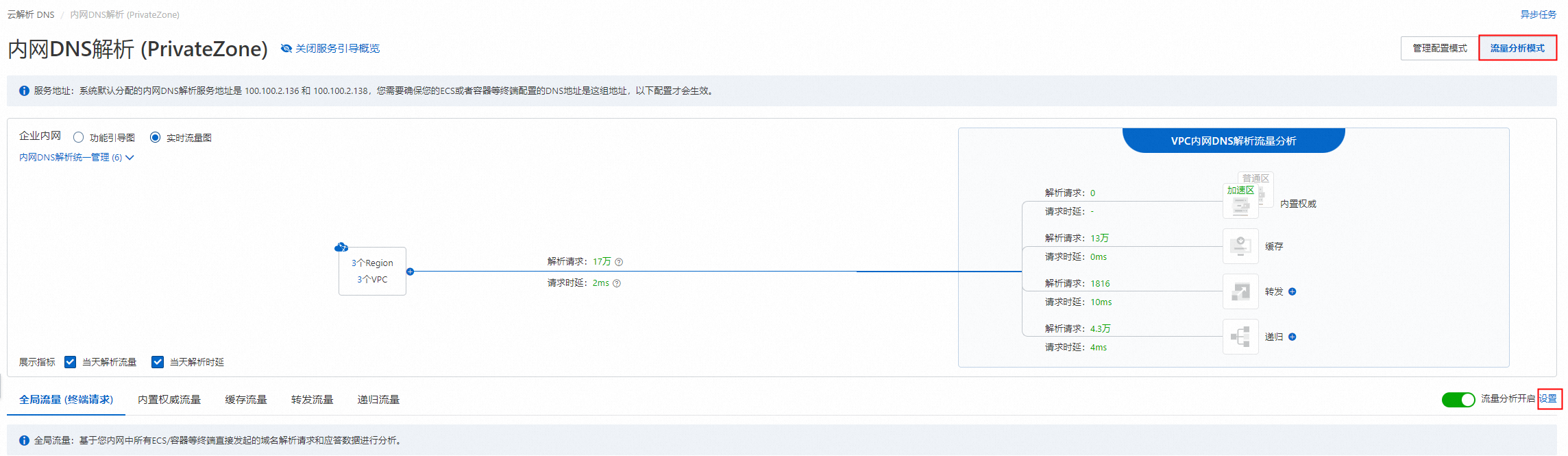Click the 设置 link beside the traffic toggle
This screenshot has width=1568, height=456.
coord(1549,398)
